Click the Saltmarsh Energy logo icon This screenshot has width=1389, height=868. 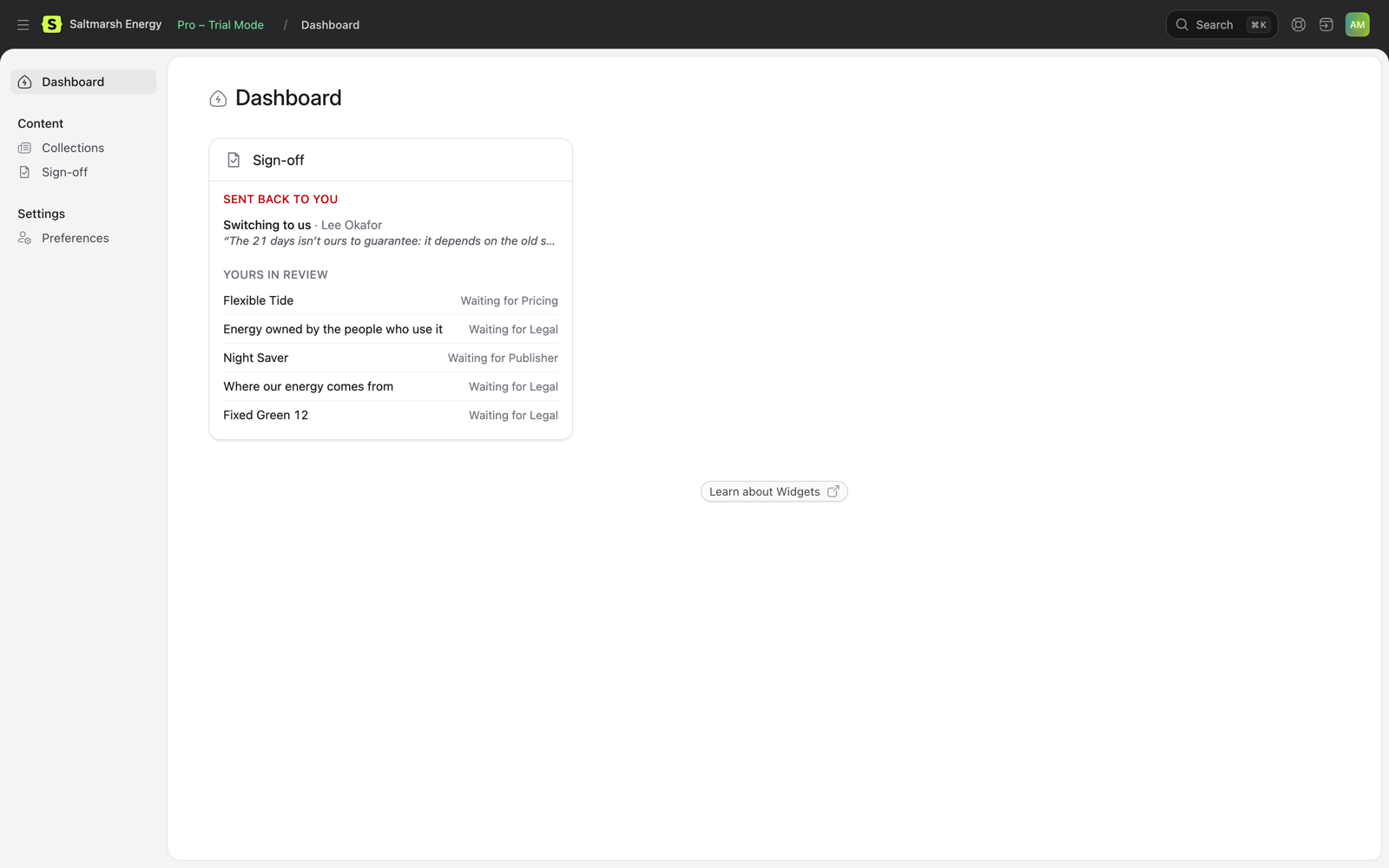tap(52, 24)
